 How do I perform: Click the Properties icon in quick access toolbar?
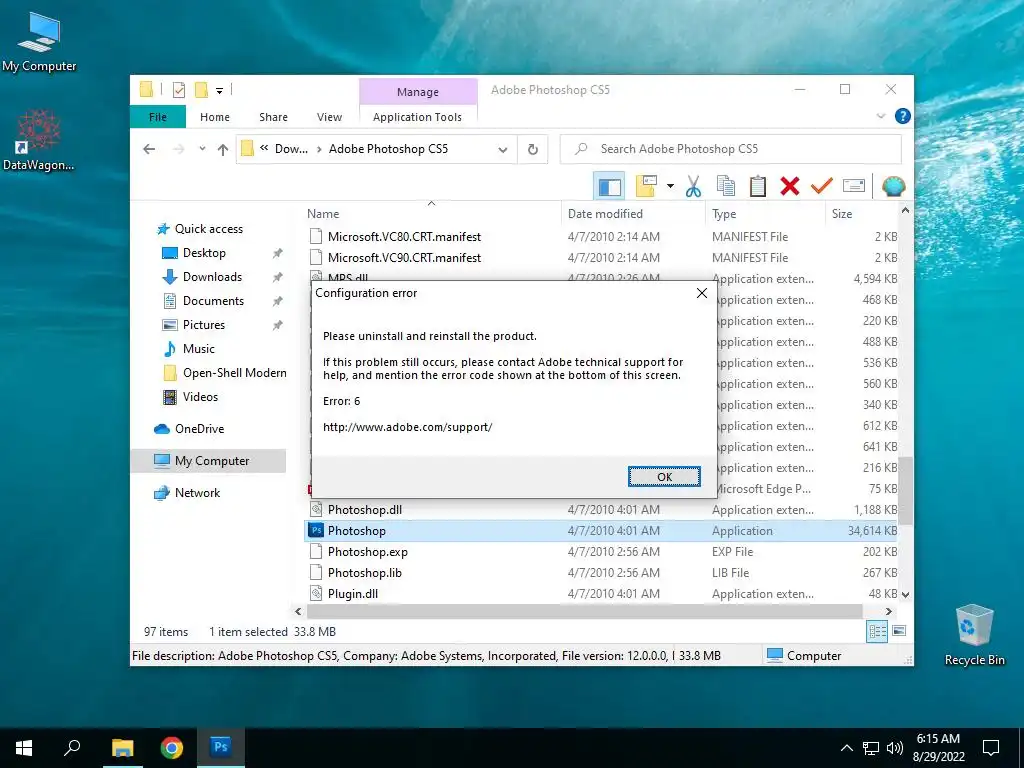click(178, 90)
